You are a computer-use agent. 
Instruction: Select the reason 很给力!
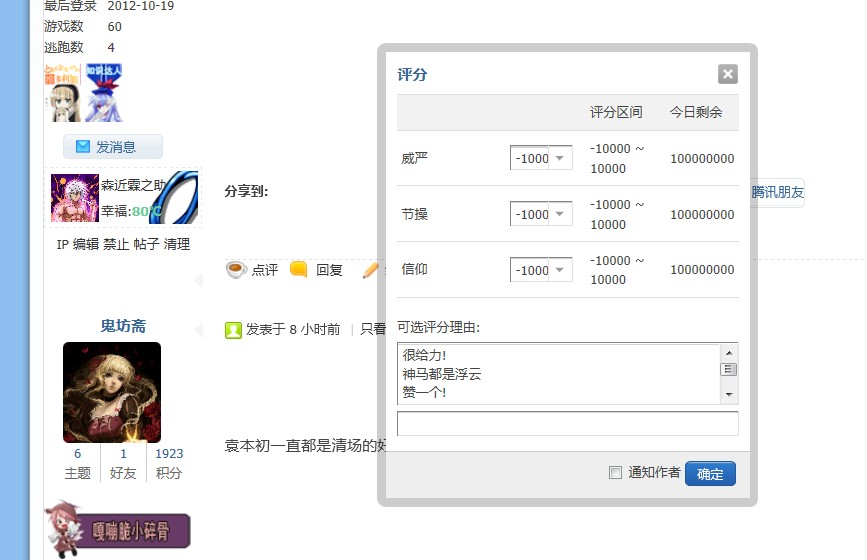pyautogui.click(x=424, y=355)
